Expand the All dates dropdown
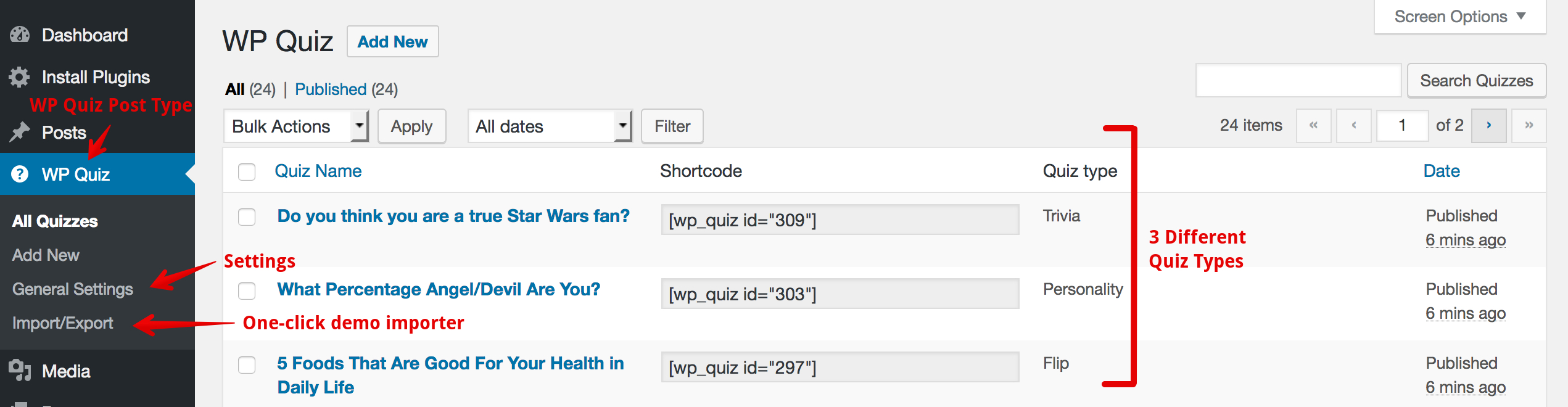This screenshot has height=407, width=1568. (550, 126)
